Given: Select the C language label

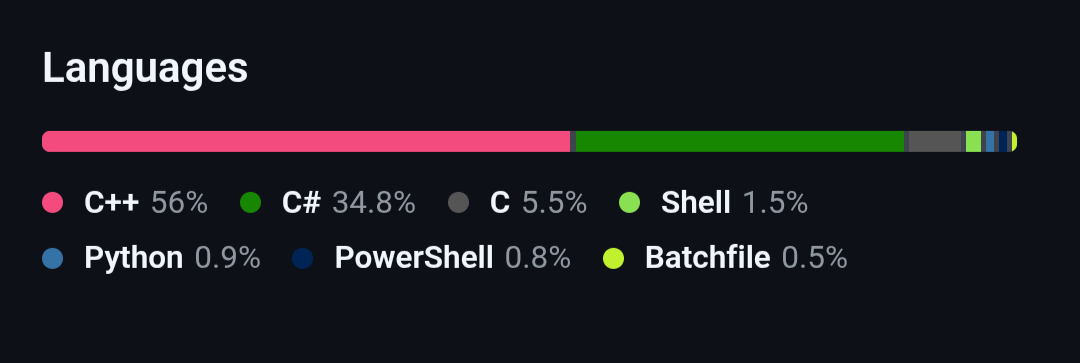Looking at the screenshot, I should point(500,203).
